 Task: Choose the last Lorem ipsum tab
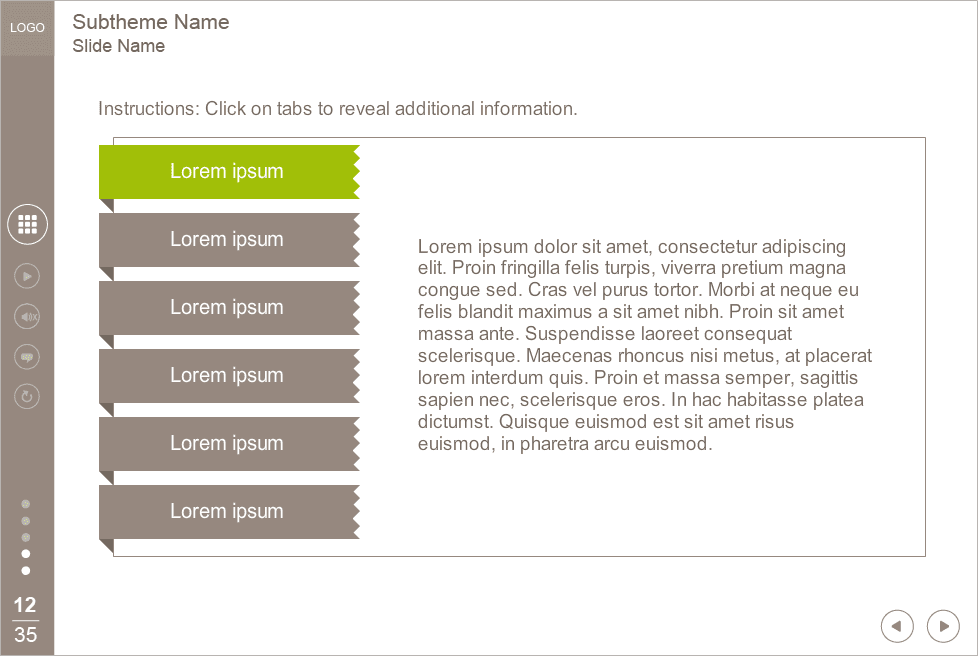(227, 512)
